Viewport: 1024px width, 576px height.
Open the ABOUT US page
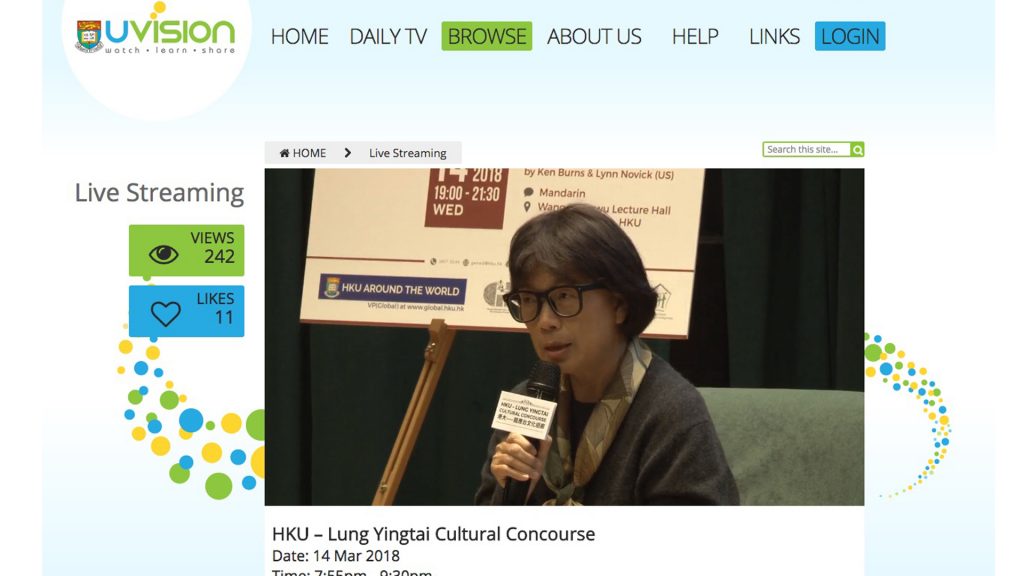tap(594, 36)
